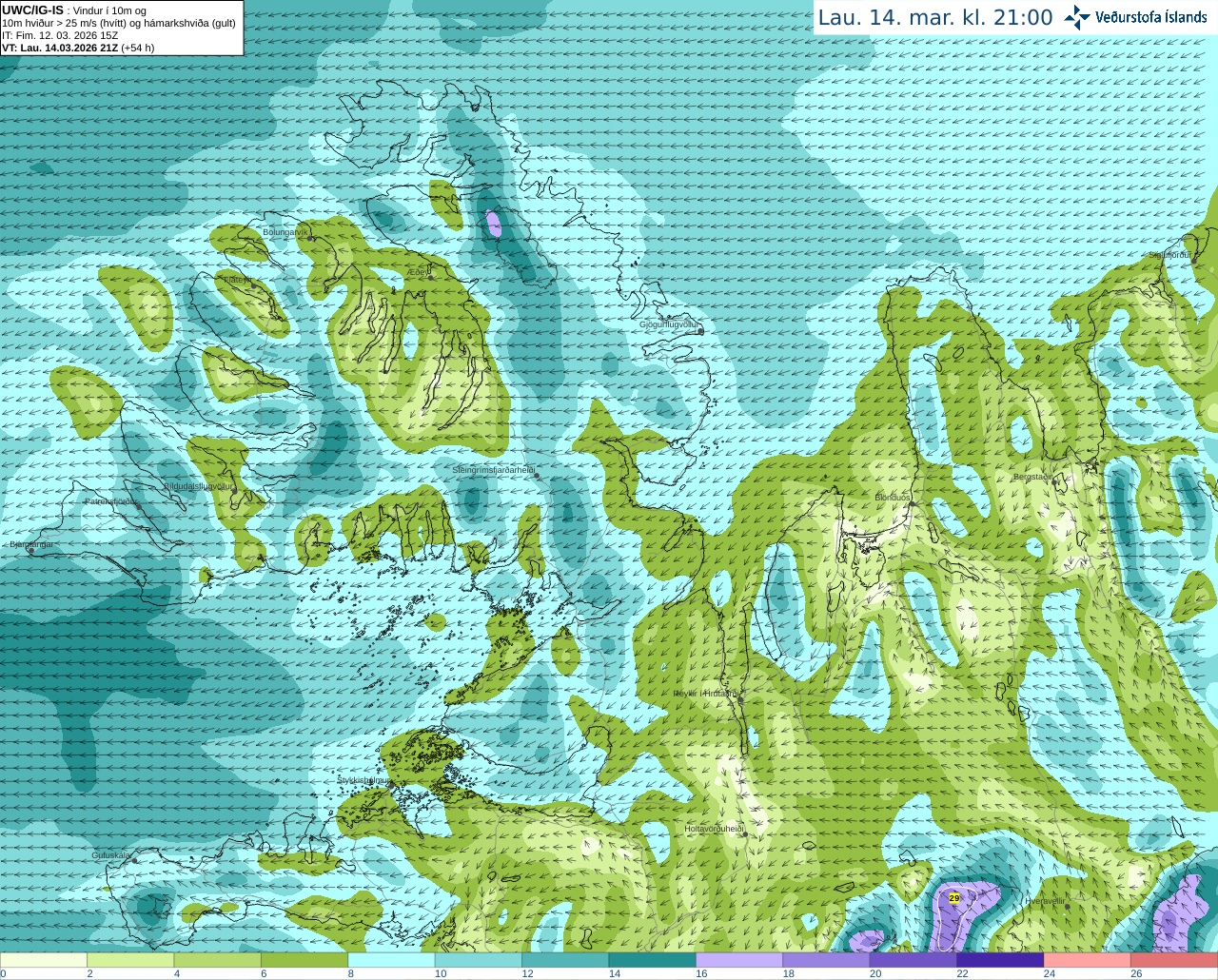Image resolution: width=1218 pixels, height=980 pixels.
Task: Click the Bergstaðir station label
Action: click(1032, 478)
